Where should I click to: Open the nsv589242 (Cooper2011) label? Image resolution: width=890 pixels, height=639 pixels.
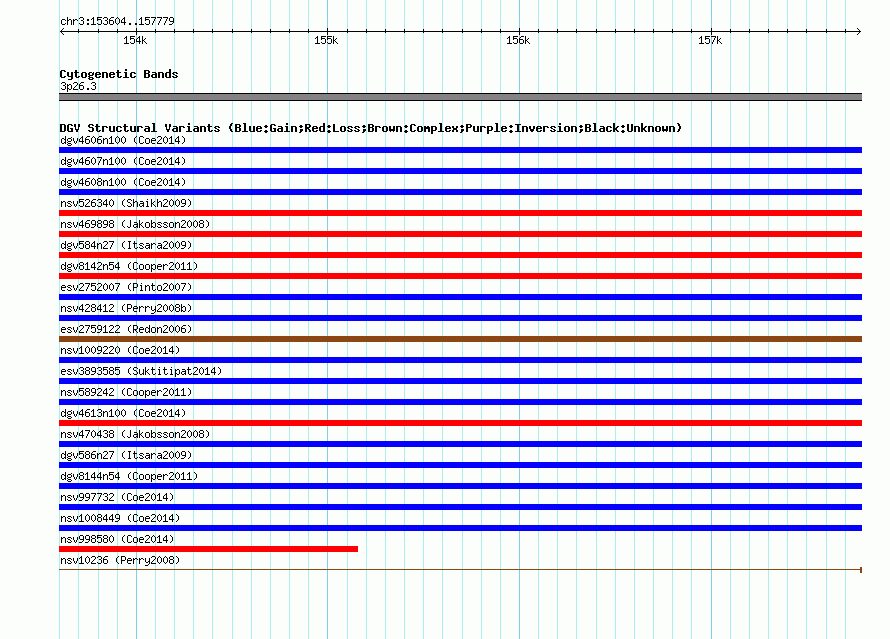tap(126, 392)
